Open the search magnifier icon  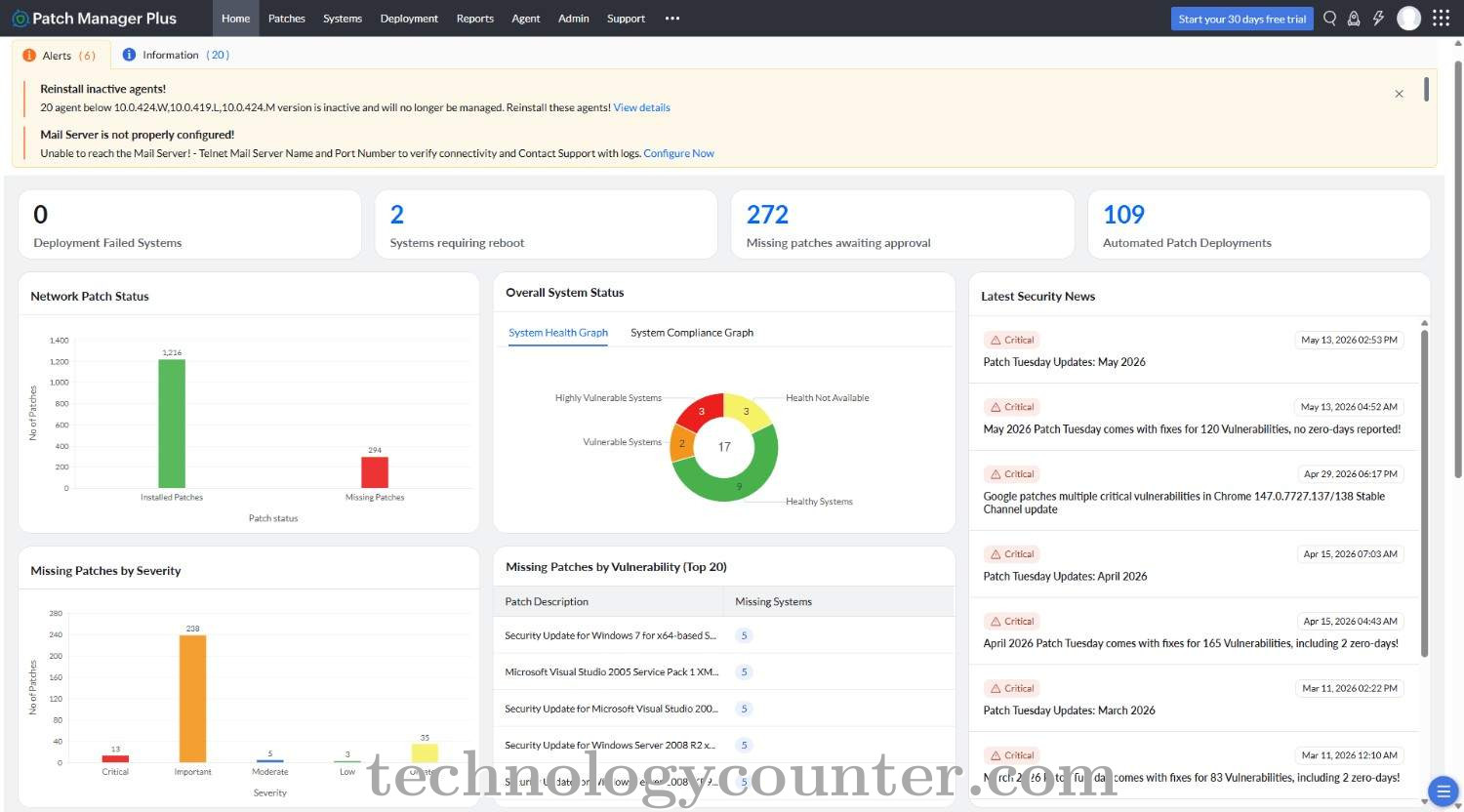click(1329, 19)
